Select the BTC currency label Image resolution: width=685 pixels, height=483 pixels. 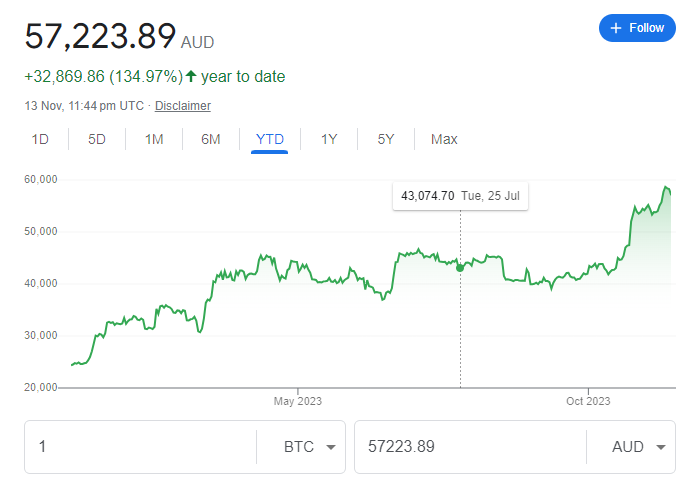click(x=299, y=447)
